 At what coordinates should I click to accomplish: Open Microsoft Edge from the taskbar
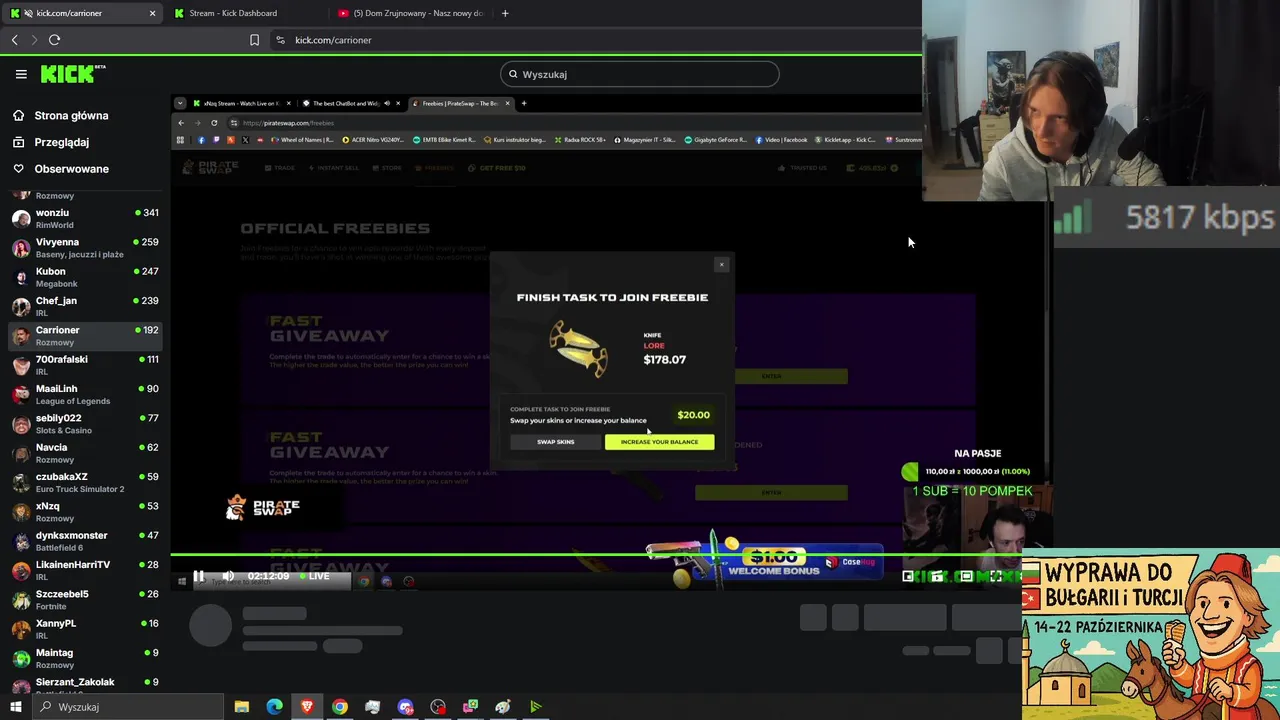(x=274, y=707)
